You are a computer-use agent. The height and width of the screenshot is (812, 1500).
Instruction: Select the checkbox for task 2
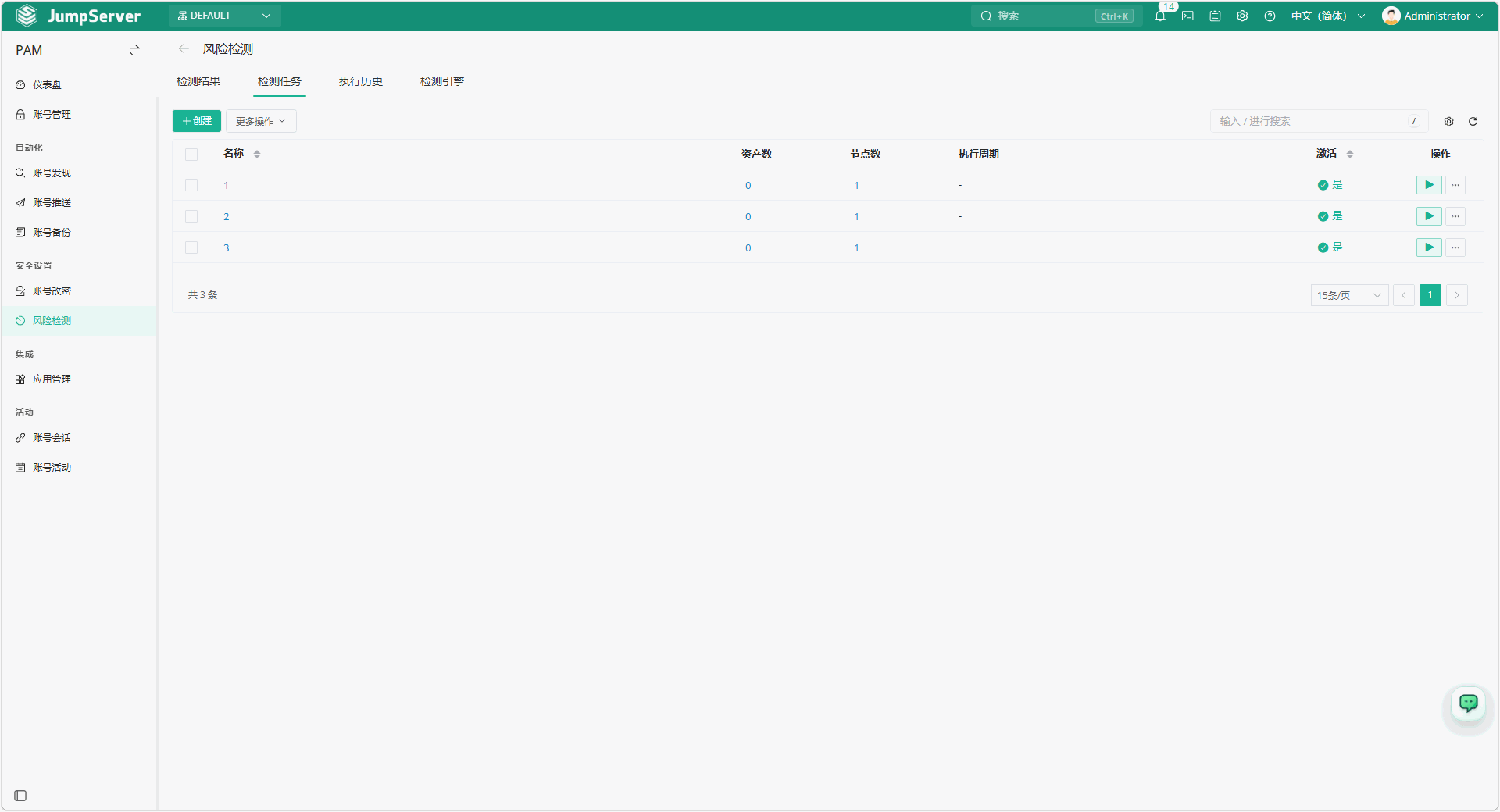point(191,216)
